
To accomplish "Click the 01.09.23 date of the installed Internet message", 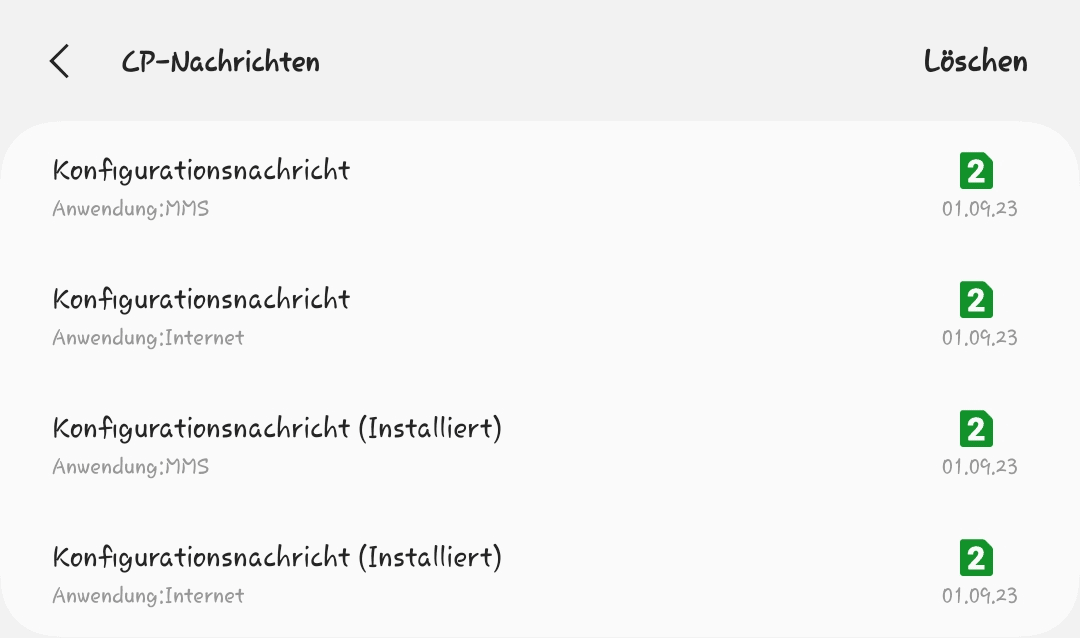I will click(x=979, y=596).
